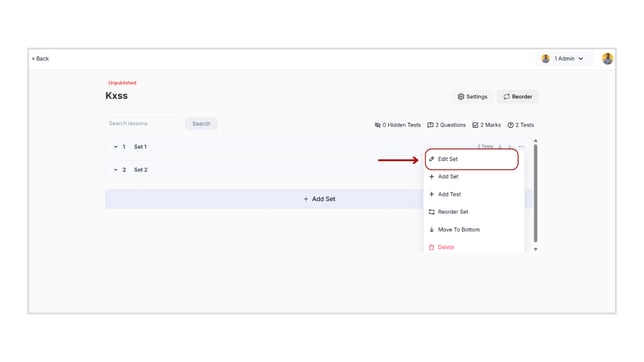Focus the Search lessons input field
This screenshot has height=362, width=644.
click(144, 123)
